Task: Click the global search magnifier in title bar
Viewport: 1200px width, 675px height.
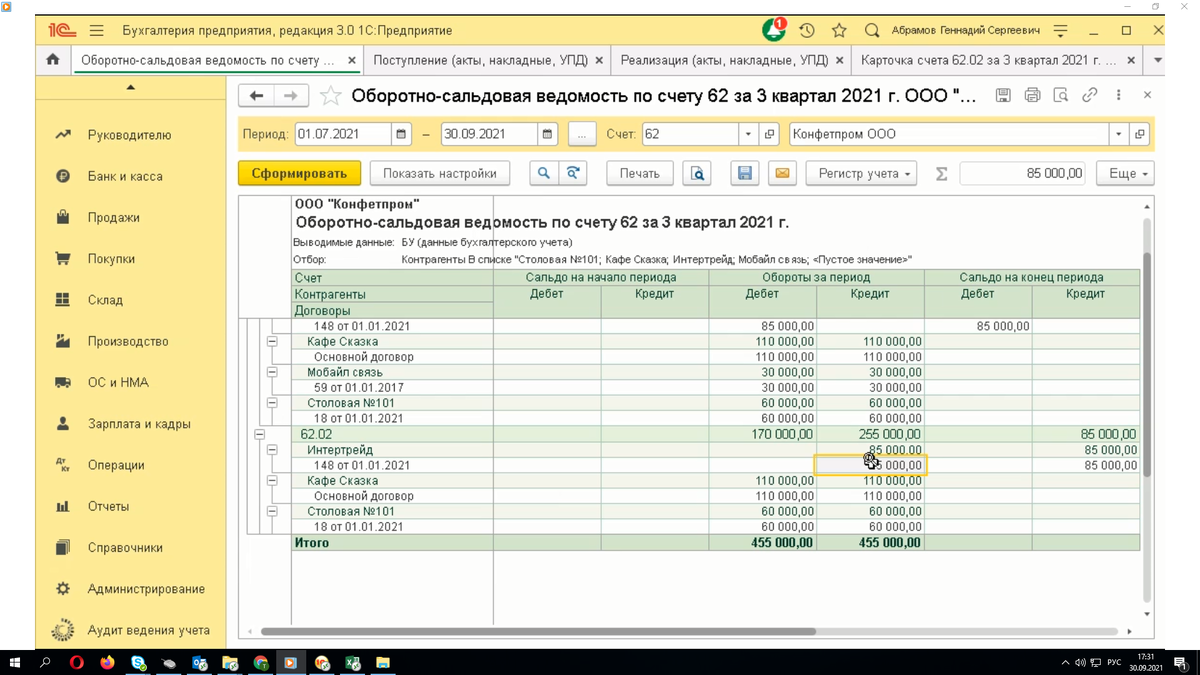Action: 872,30
